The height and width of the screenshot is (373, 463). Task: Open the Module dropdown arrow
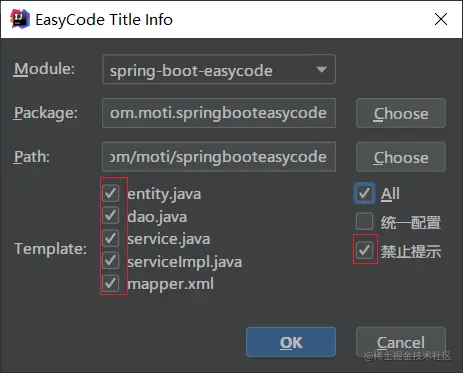pyautogui.click(x=321, y=70)
